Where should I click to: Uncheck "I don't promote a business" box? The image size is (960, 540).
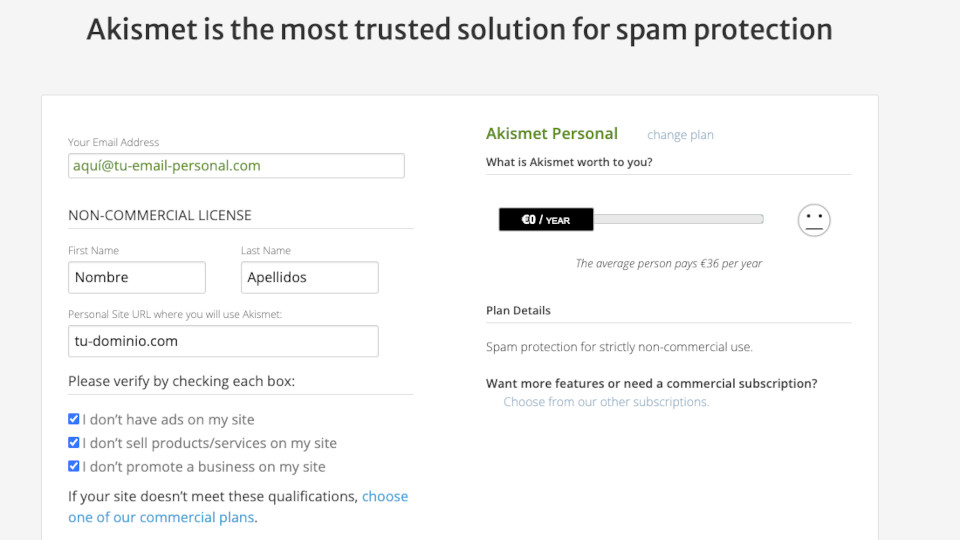73,466
